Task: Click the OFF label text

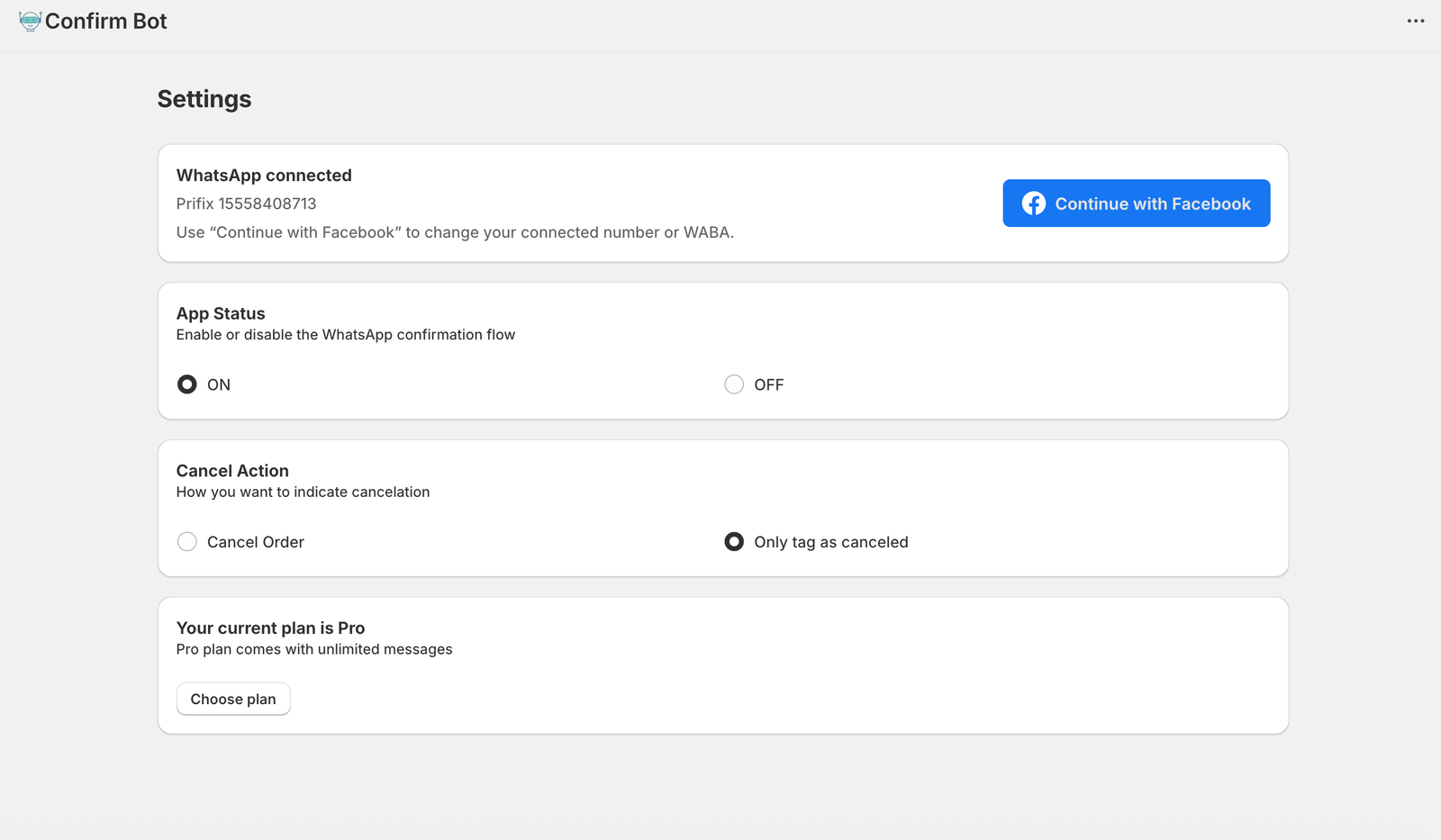Action: click(x=768, y=384)
